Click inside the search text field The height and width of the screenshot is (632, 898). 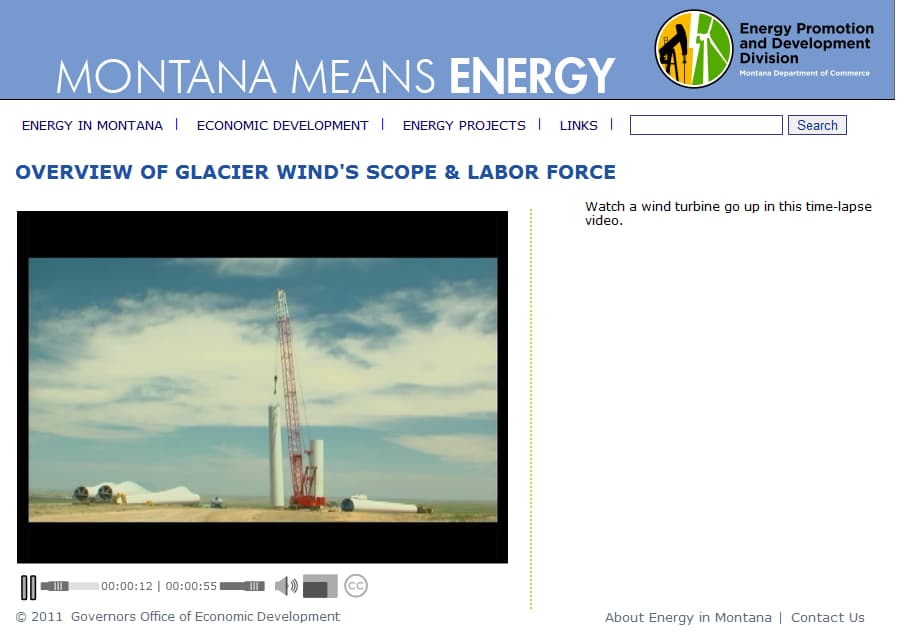705,124
